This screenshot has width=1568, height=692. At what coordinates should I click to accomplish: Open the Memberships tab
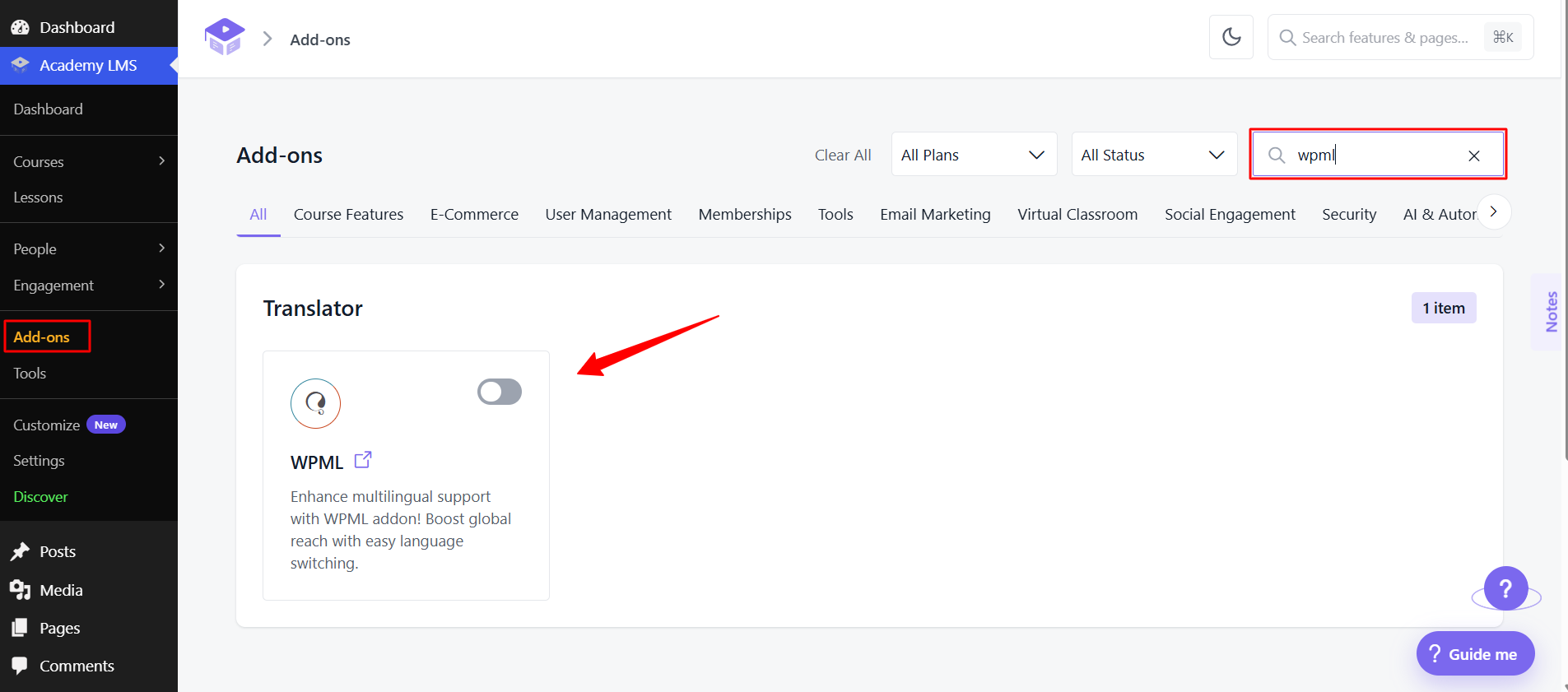click(745, 215)
